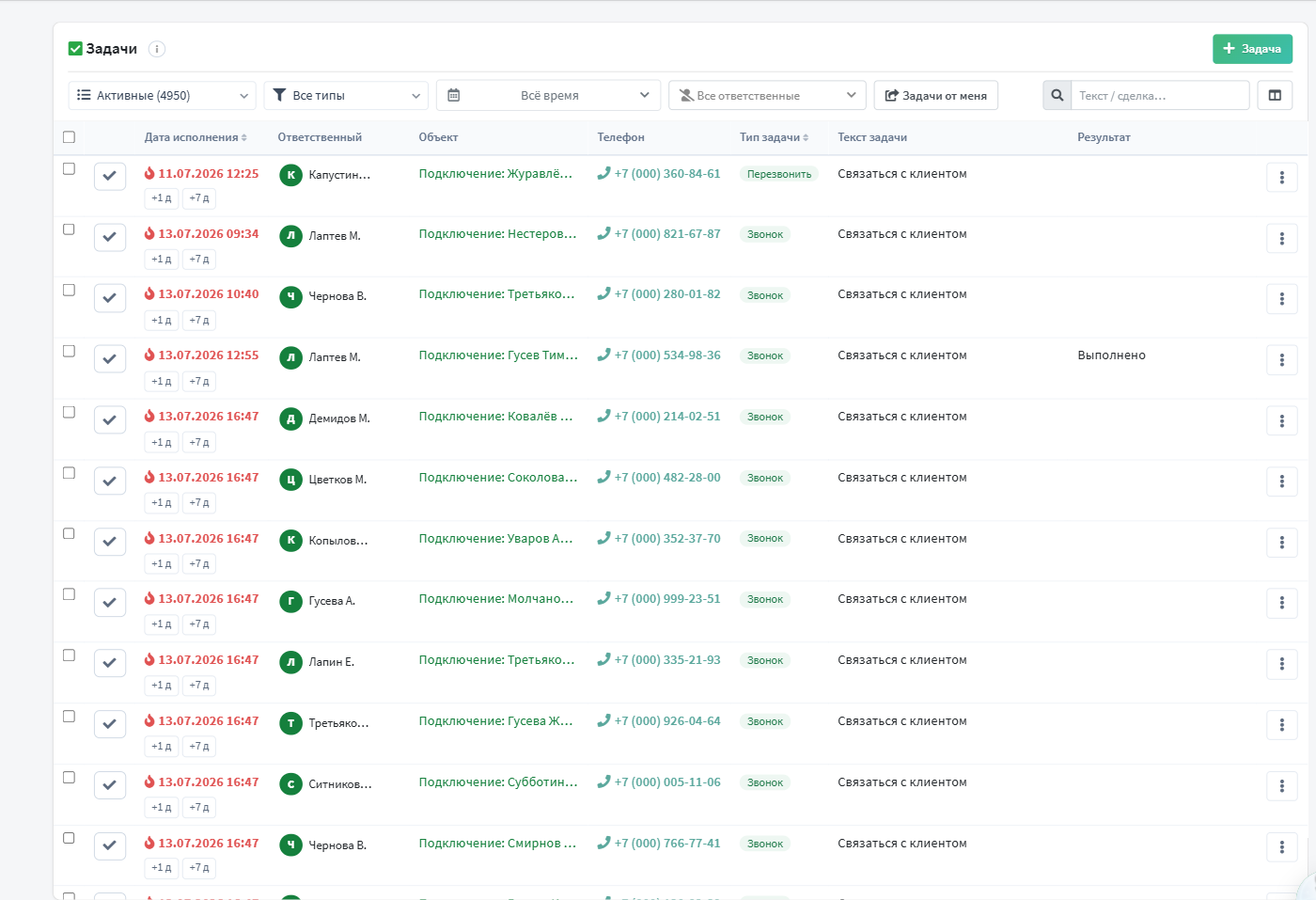Open the column layout settings icon
Image resolution: width=1316 pixels, height=900 pixels.
(1275, 95)
